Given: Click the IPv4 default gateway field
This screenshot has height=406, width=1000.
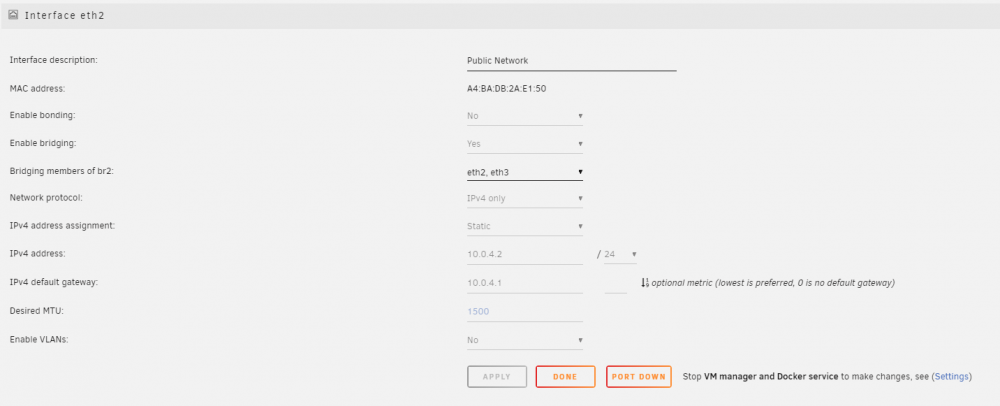Looking at the screenshot, I should point(525,282).
